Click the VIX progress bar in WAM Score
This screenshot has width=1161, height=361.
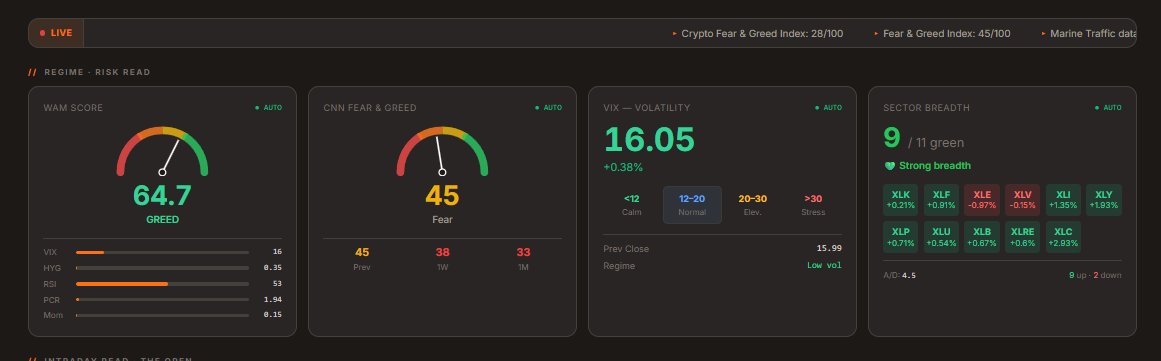(162, 252)
